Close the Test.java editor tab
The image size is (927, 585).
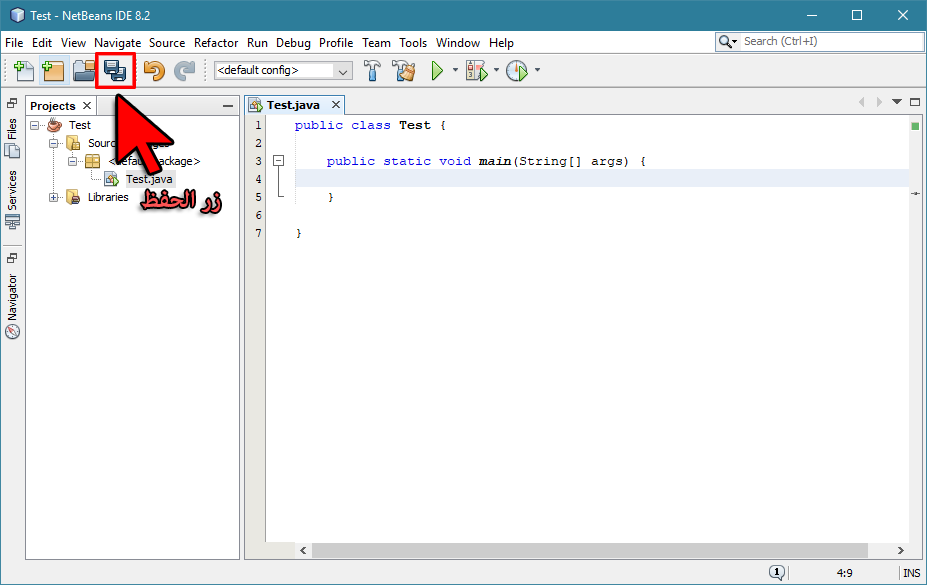click(336, 105)
